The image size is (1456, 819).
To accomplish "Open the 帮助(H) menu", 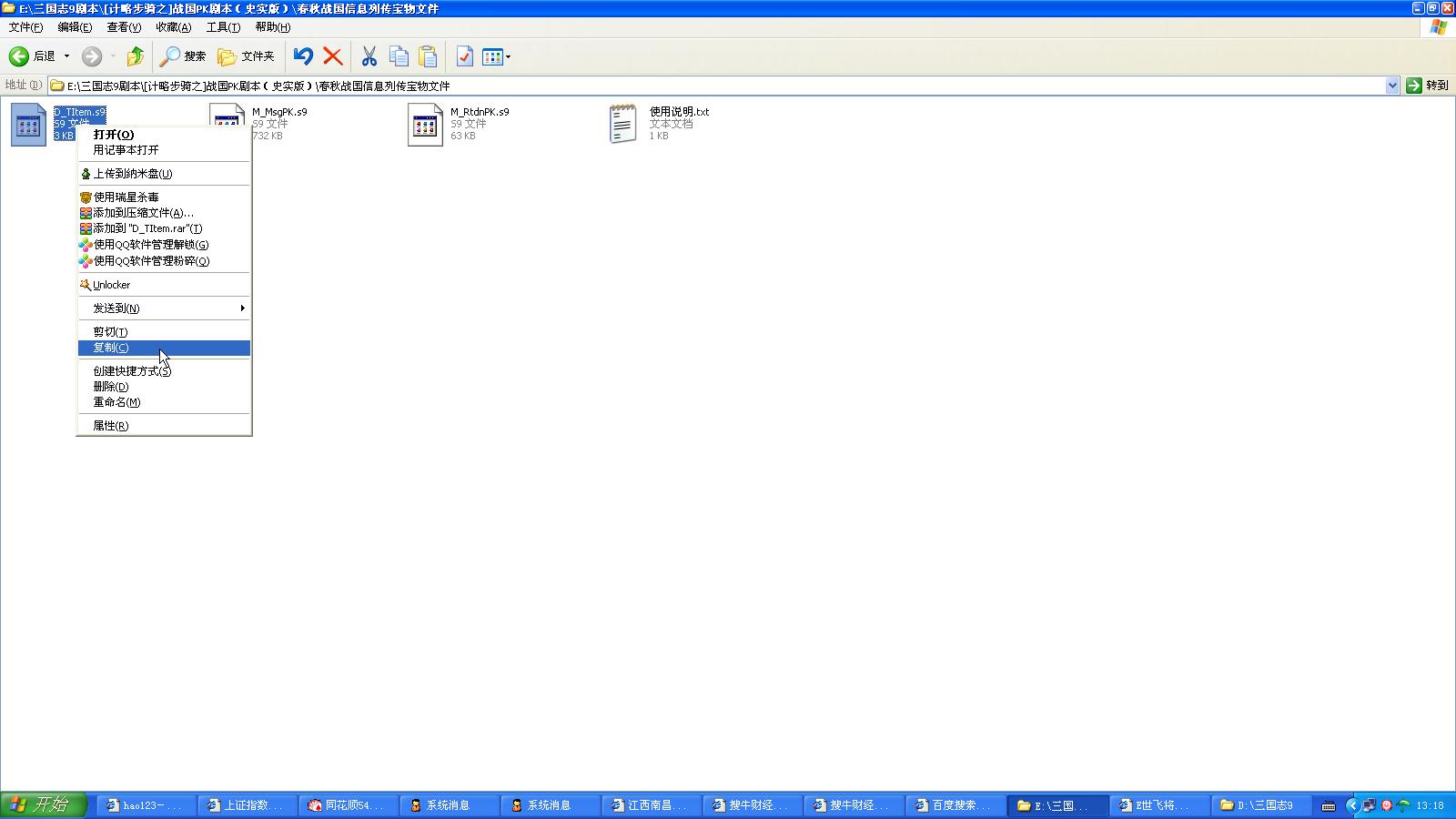I will tap(272, 27).
